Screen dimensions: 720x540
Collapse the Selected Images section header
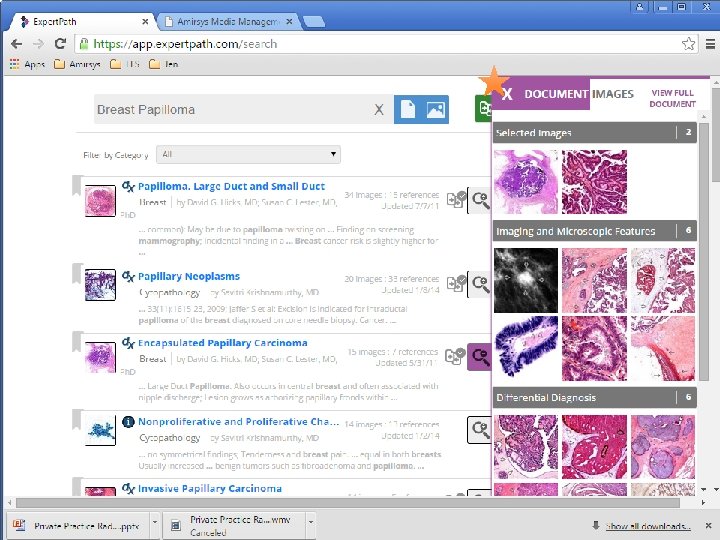(x=595, y=133)
